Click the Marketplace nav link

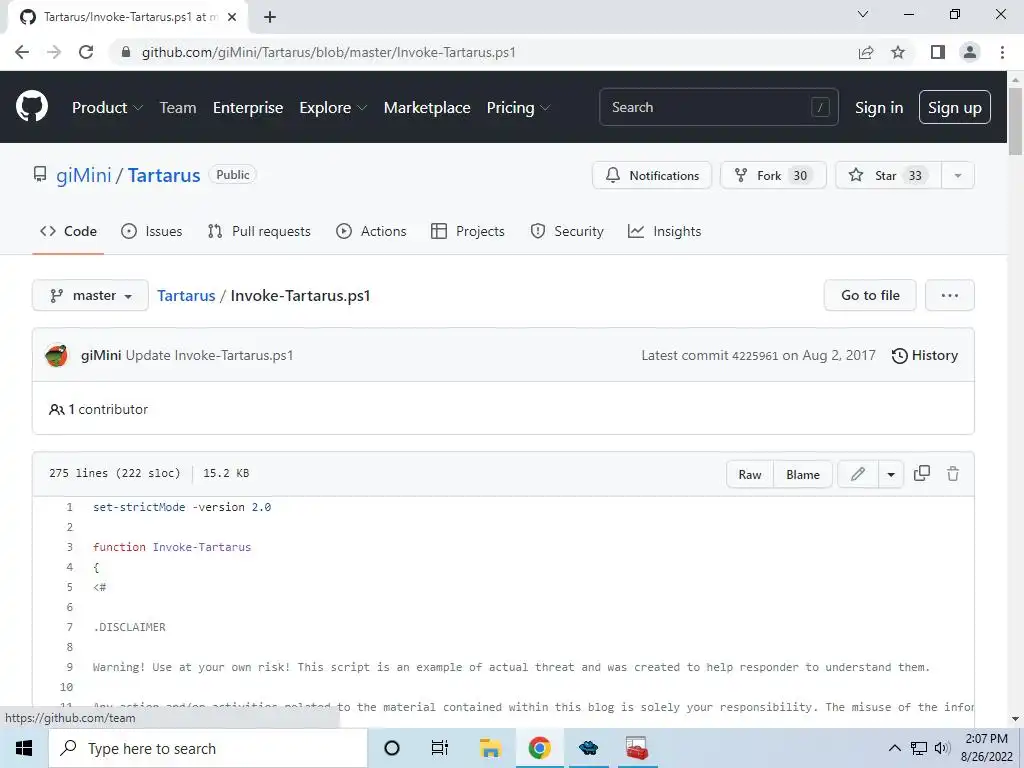(427, 107)
